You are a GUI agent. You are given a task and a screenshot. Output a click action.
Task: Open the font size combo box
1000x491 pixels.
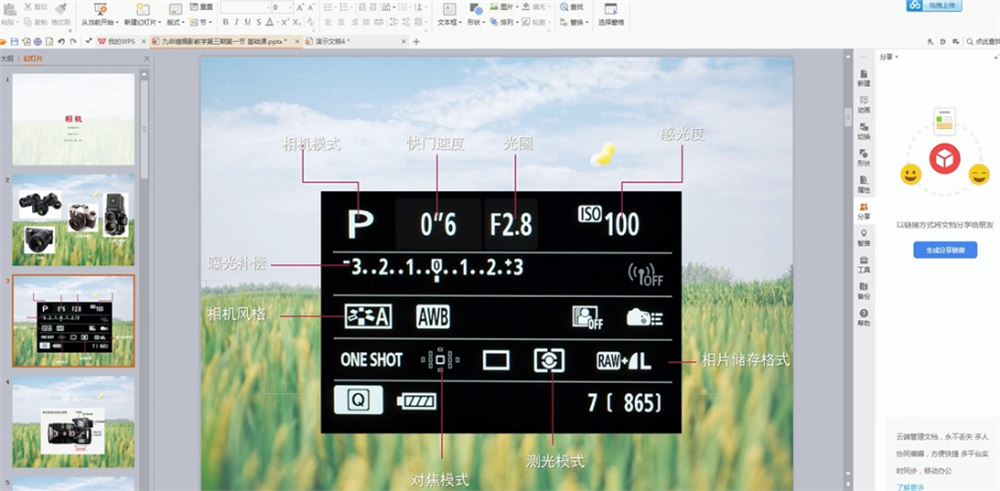[x=283, y=7]
